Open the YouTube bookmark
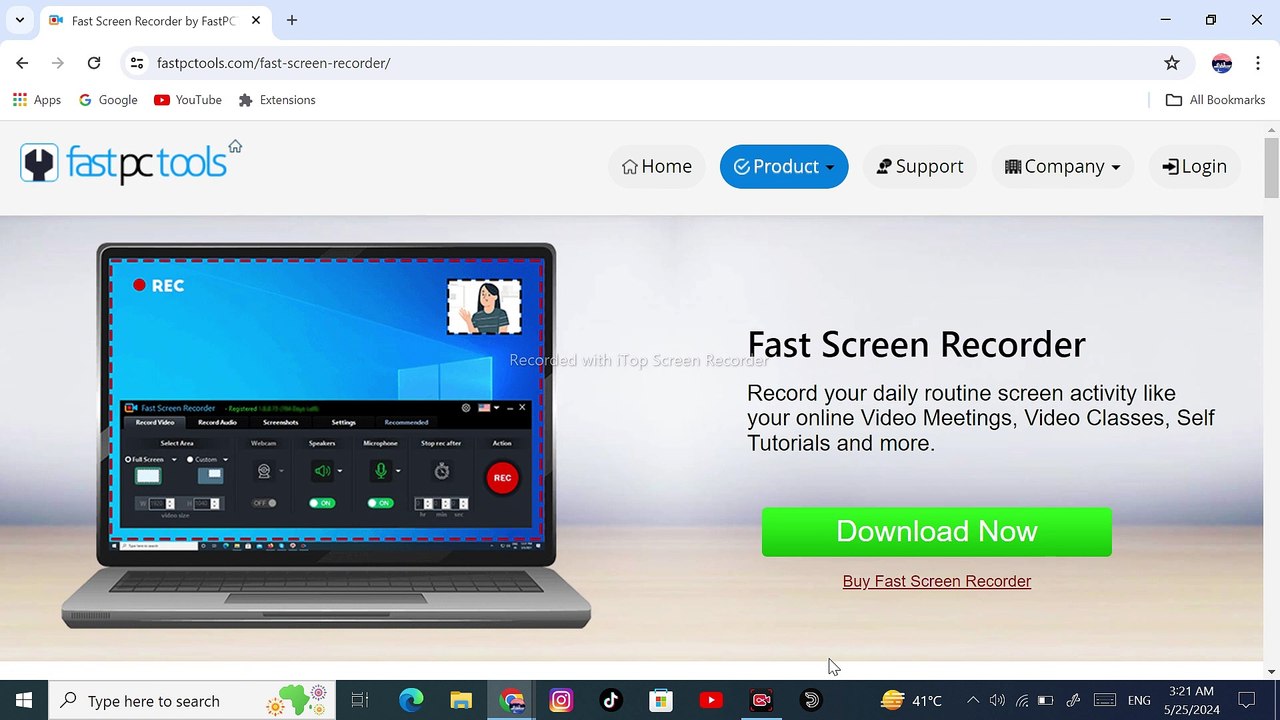1280x720 pixels. point(188,100)
